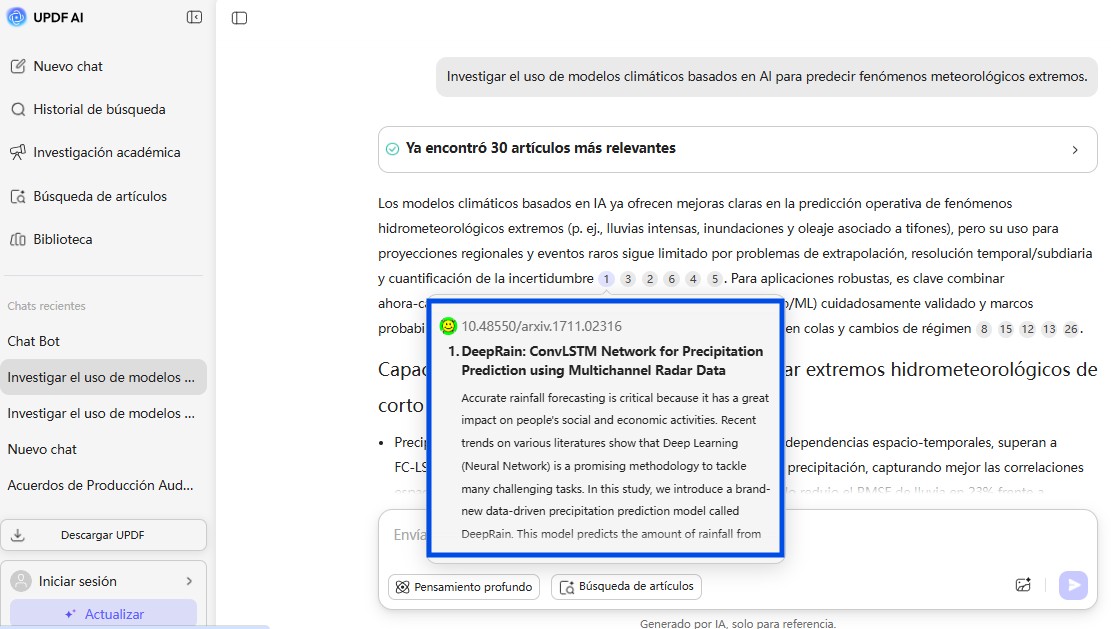The height and width of the screenshot is (629, 1111).
Task: Click the send message arrow button
Action: 1073,585
